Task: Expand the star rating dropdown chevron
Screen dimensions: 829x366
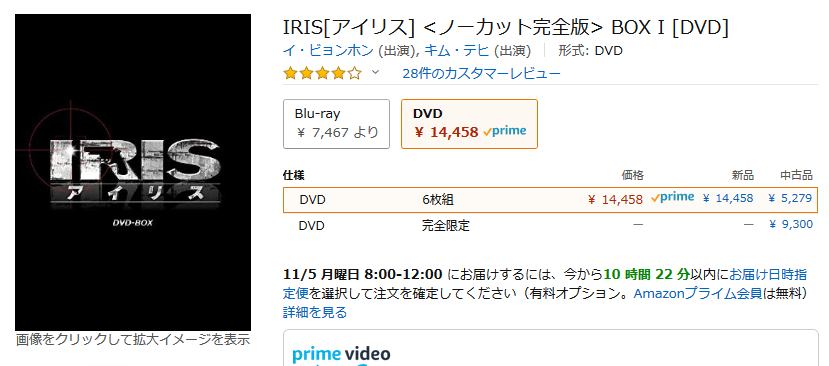Action: (x=375, y=72)
